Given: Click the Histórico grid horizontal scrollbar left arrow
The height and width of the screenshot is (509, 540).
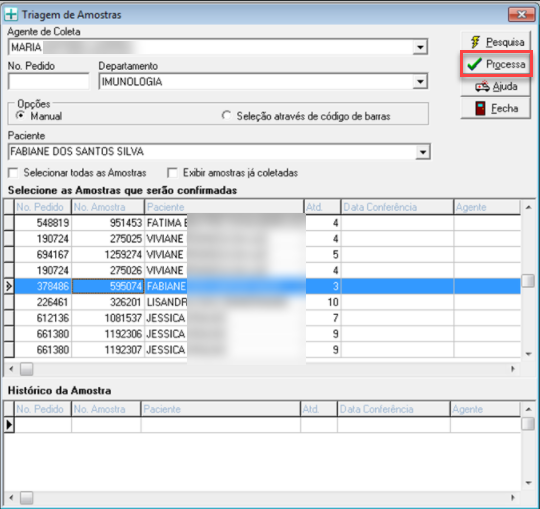Looking at the screenshot, I should coord(11,498).
